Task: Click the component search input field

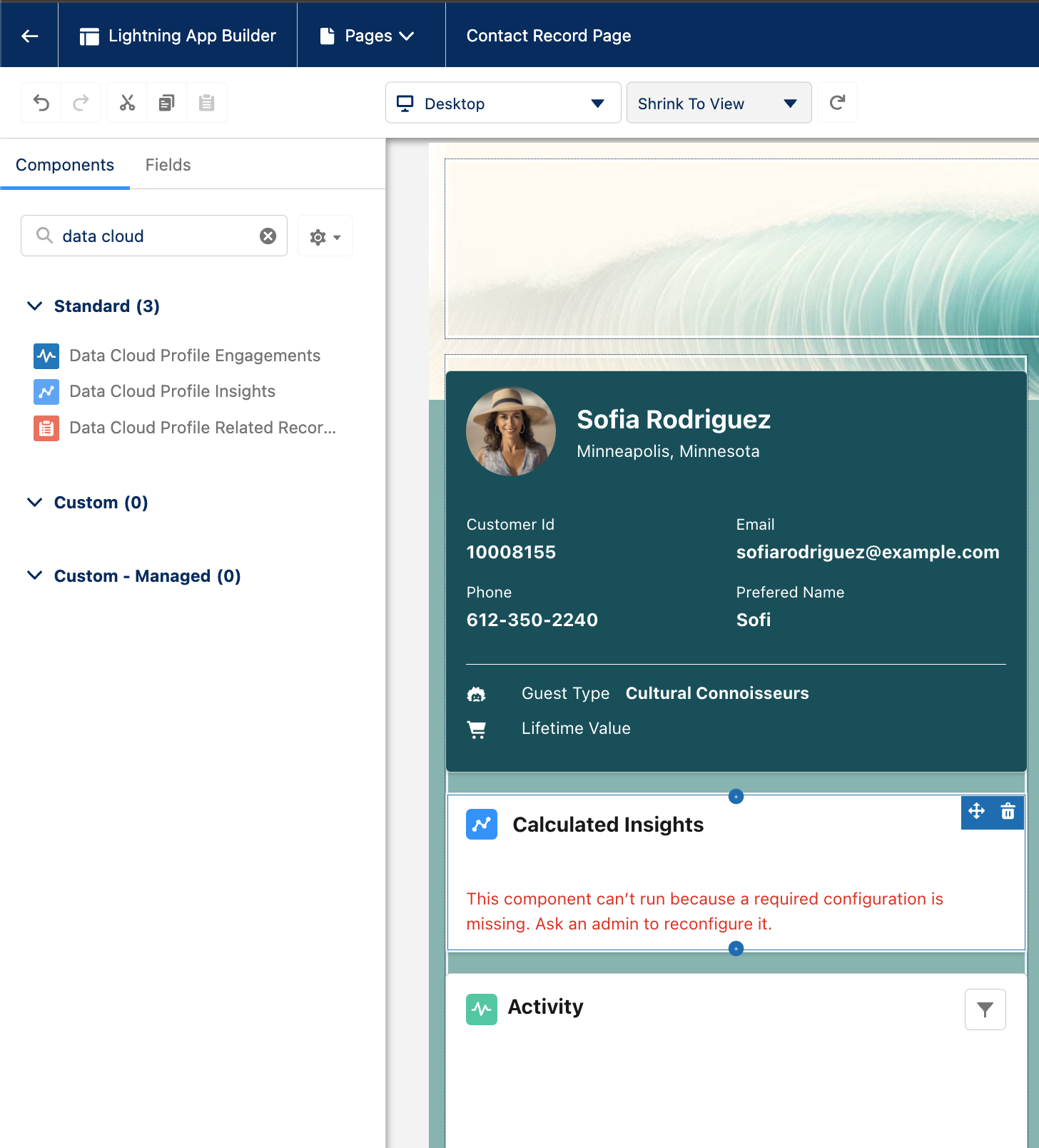Action: tap(153, 236)
